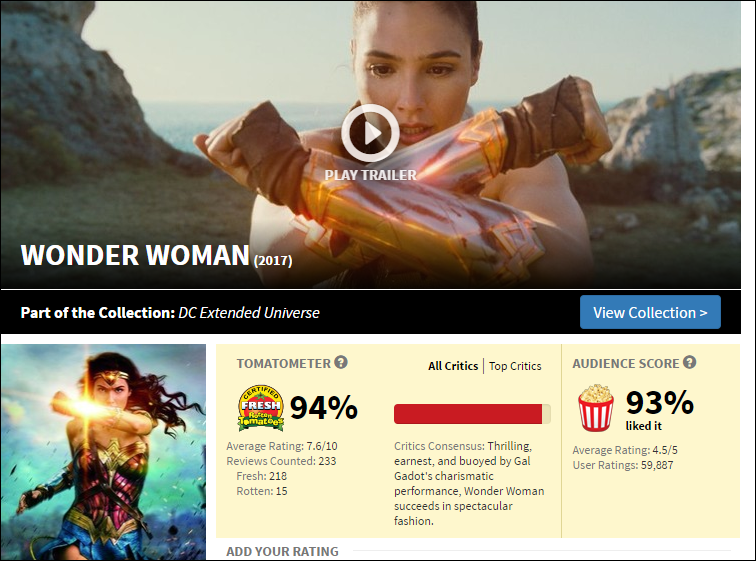Click the Fresh: 218 count line
The height and width of the screenshot is (561, 756).
(x=261, y=476)
